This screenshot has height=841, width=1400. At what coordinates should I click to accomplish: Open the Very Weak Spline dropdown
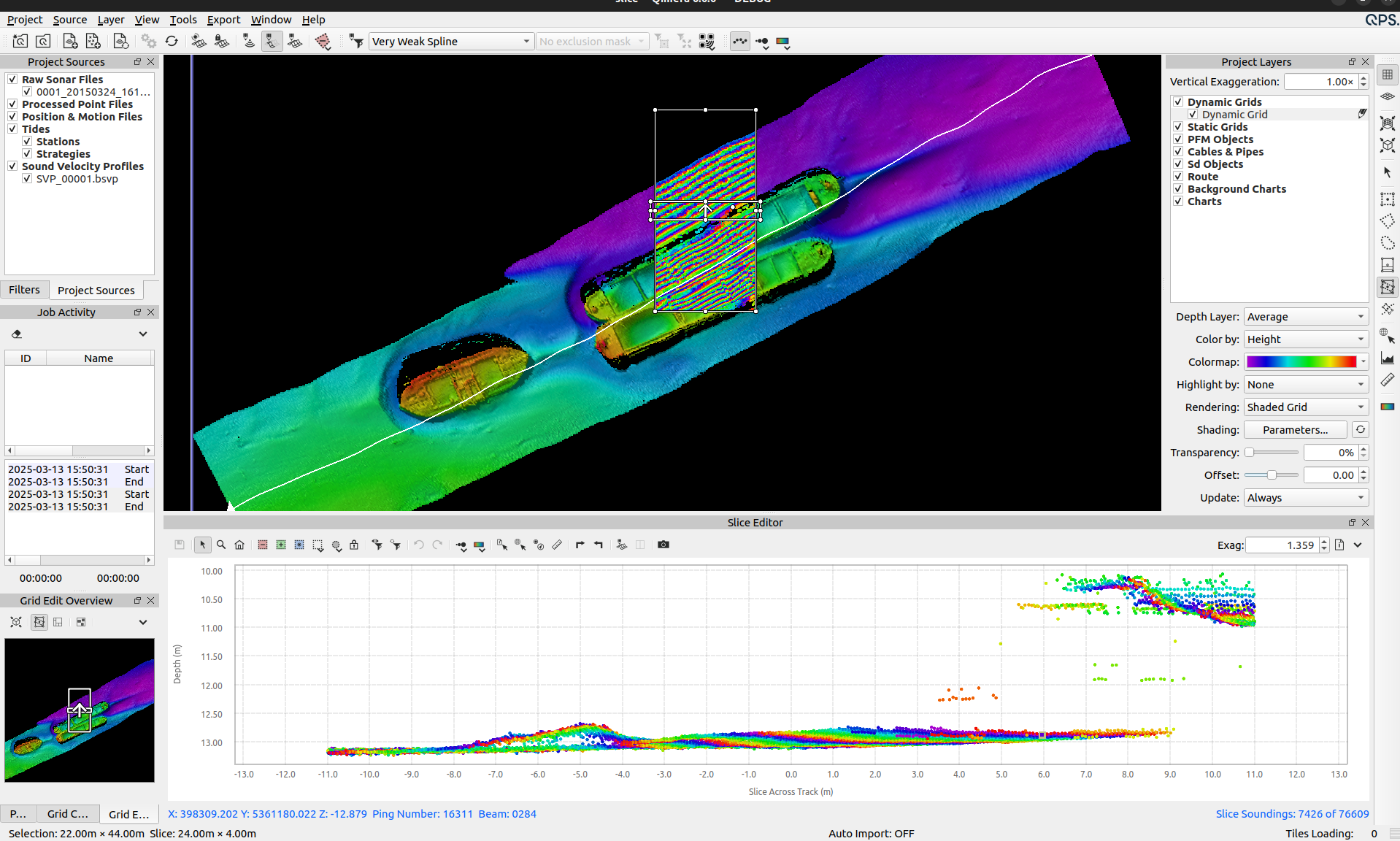pyautogui.click(x=450, y=42)
